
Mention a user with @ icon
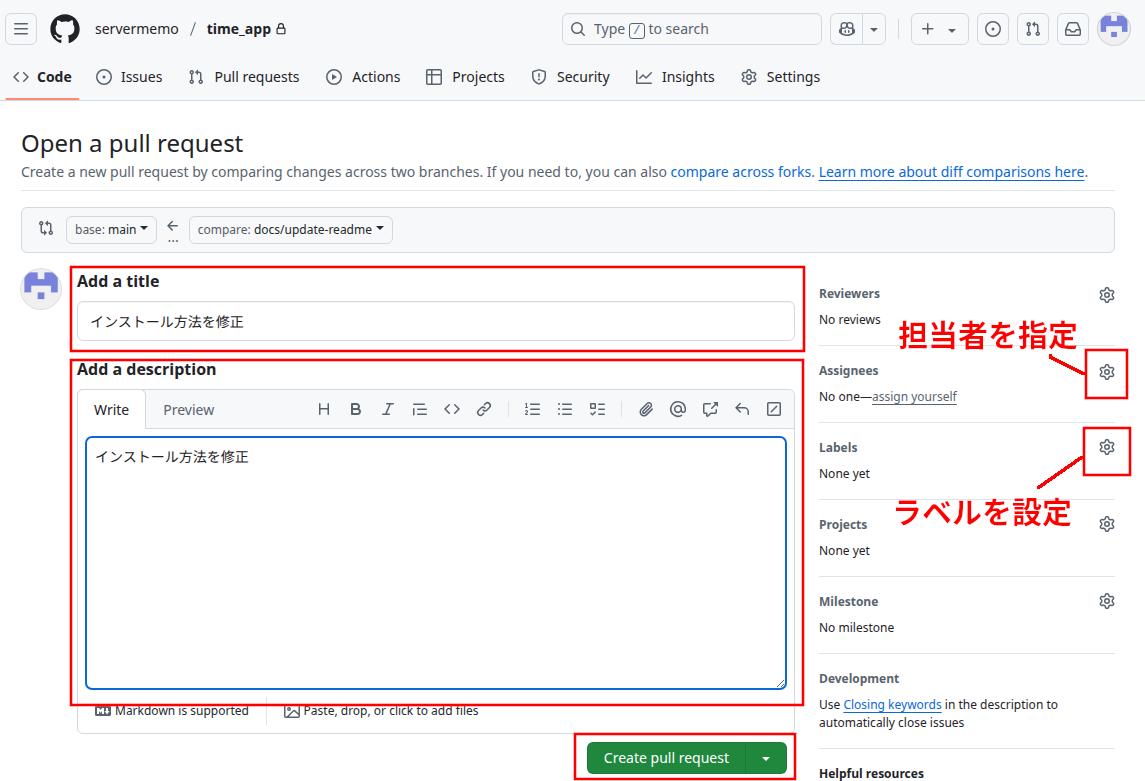coord(678,409)
